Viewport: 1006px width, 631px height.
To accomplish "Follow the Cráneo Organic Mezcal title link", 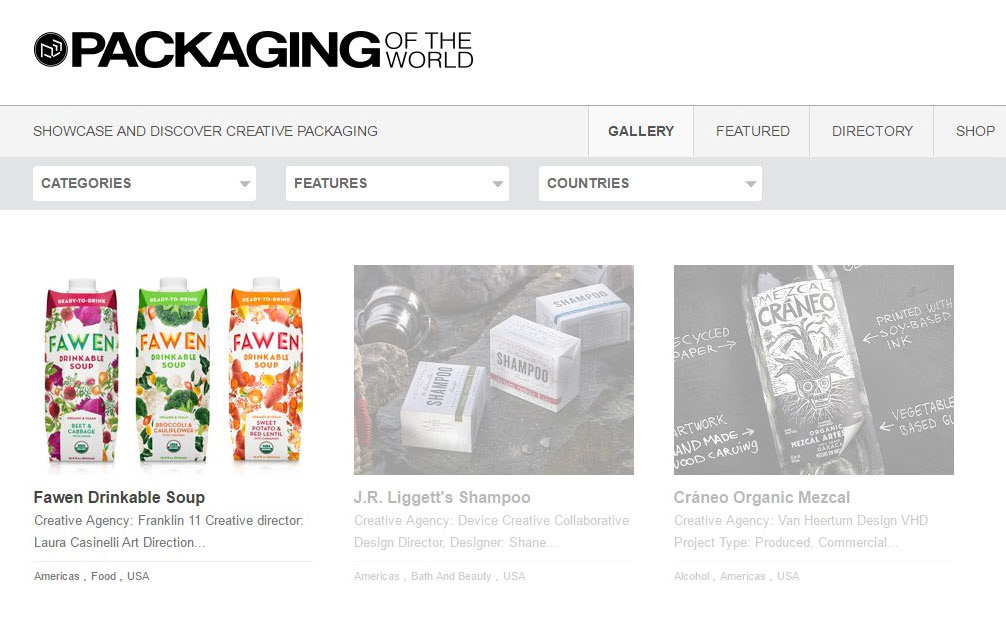I will (x=762, y=498).
